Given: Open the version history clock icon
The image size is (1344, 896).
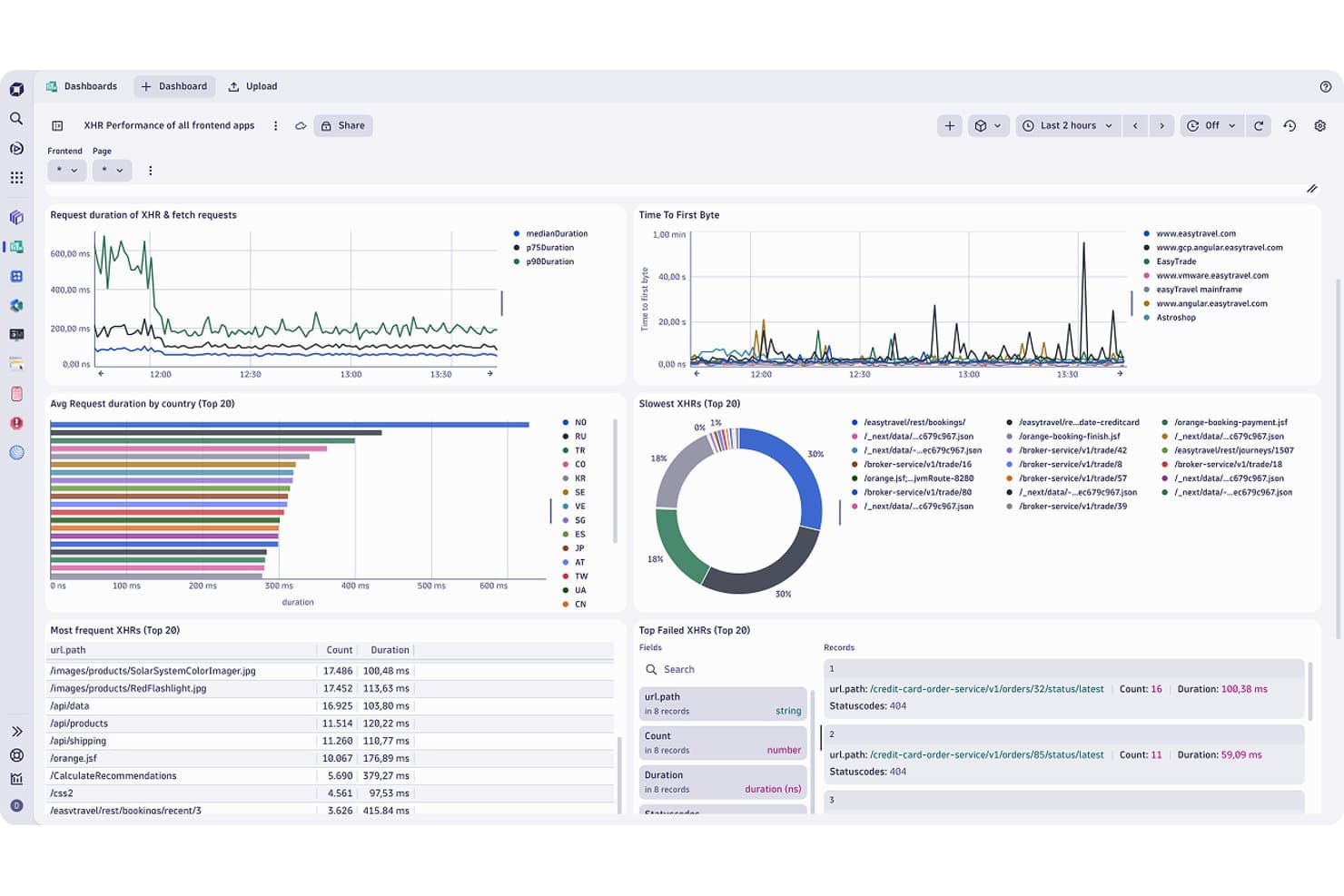Looking at the screenshot, I should [1290, 125].
